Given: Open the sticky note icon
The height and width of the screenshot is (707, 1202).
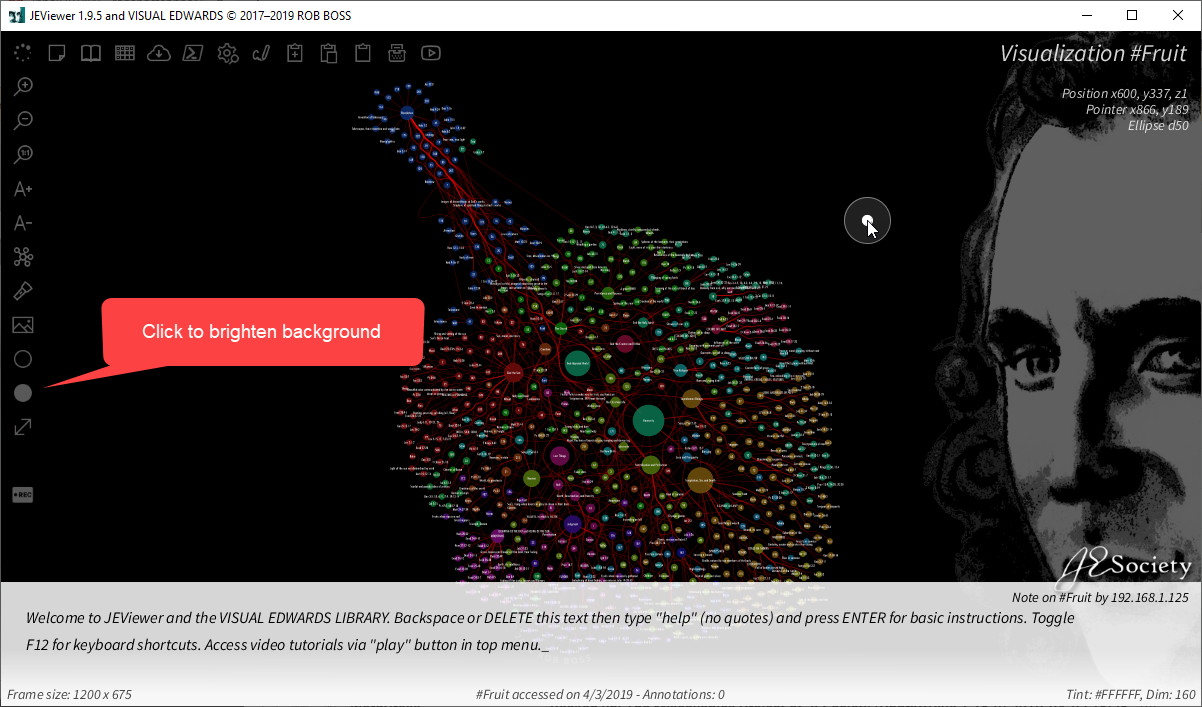Looking at the screenshot, I should pyautogui.click(x=57, y=53).
